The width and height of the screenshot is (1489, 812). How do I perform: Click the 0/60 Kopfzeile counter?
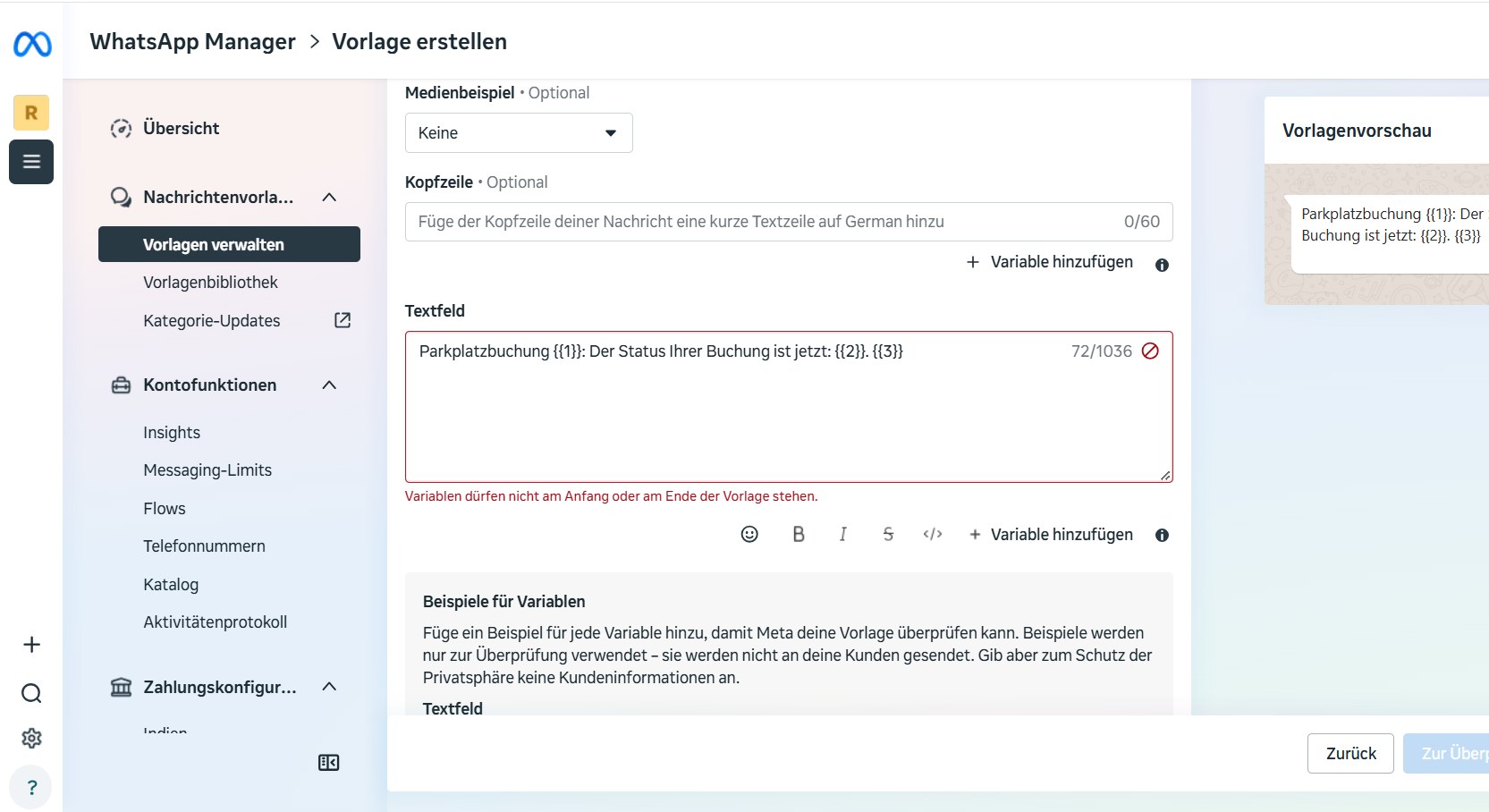click(1142, 222)
